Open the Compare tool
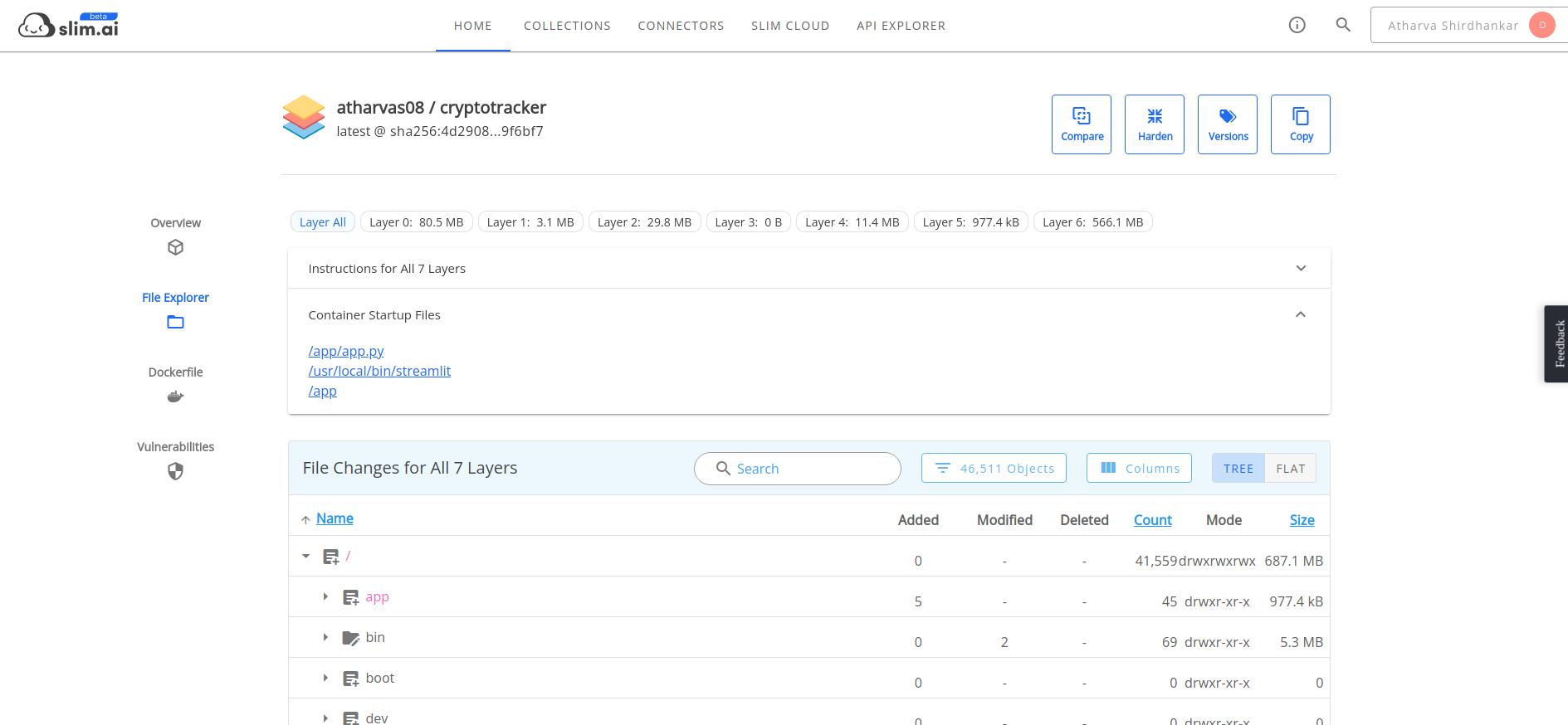The height and width of the screenshot is (725, 1568). pyautogui.click(x=1082, y=124)
